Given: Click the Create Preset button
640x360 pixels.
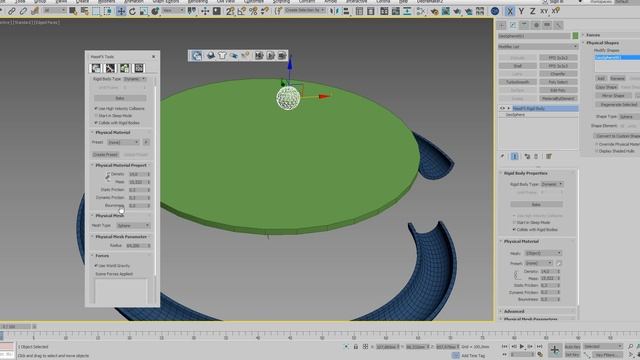Looking at the screenshot, I should tap(105, 155).
